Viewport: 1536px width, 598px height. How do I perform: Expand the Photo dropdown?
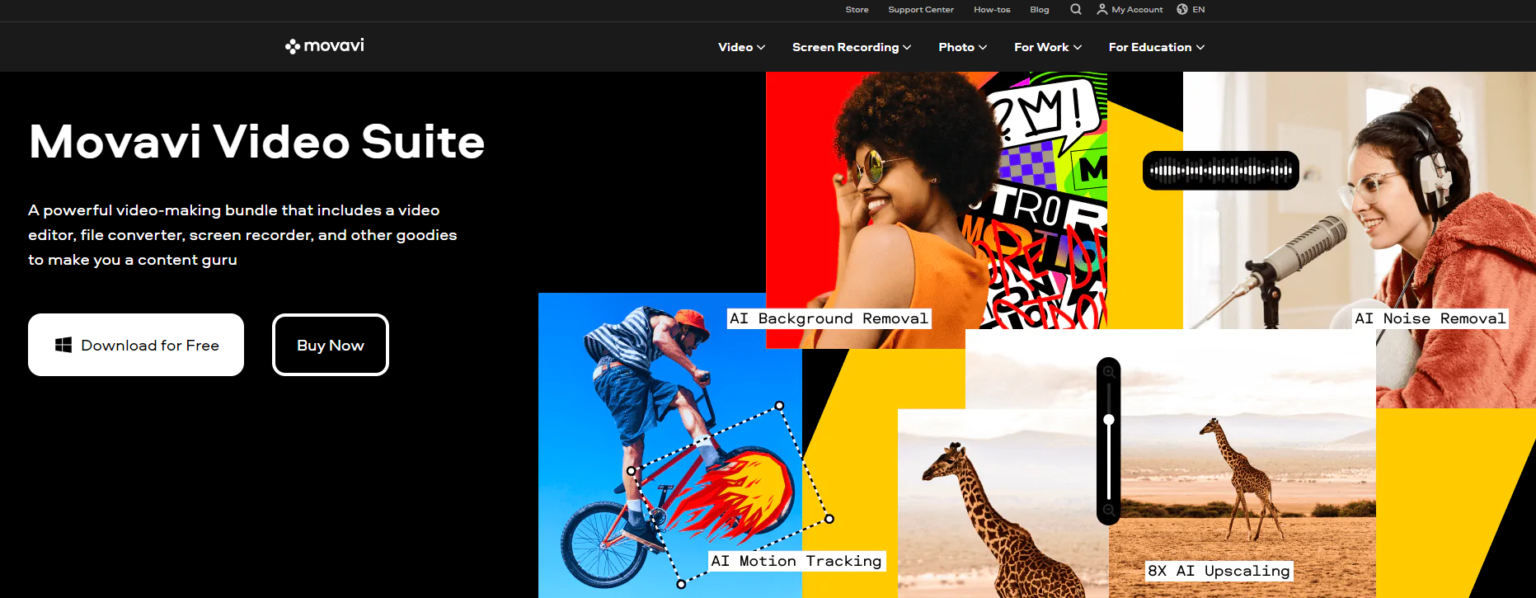click(x=962, y=47)
